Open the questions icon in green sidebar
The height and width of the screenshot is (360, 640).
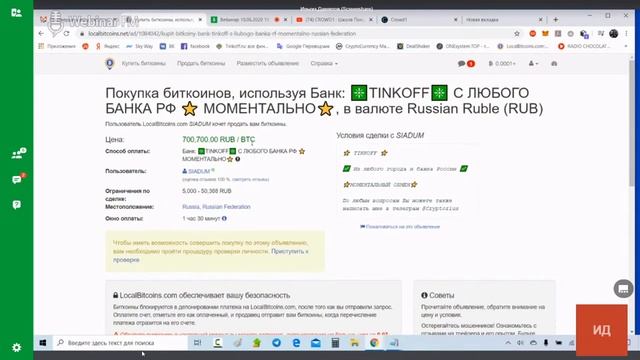click(x=16, y=204)
